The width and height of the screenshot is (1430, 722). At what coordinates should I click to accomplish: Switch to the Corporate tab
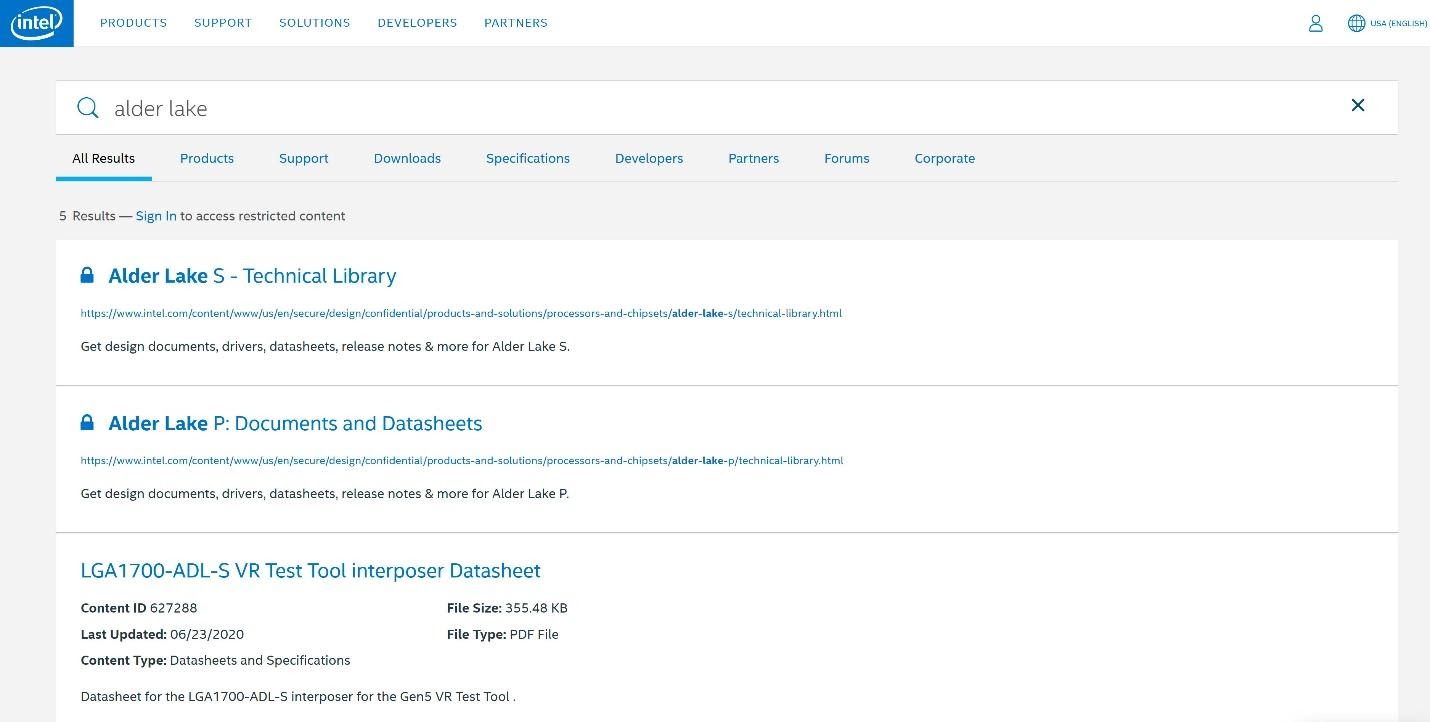[945, 158]
